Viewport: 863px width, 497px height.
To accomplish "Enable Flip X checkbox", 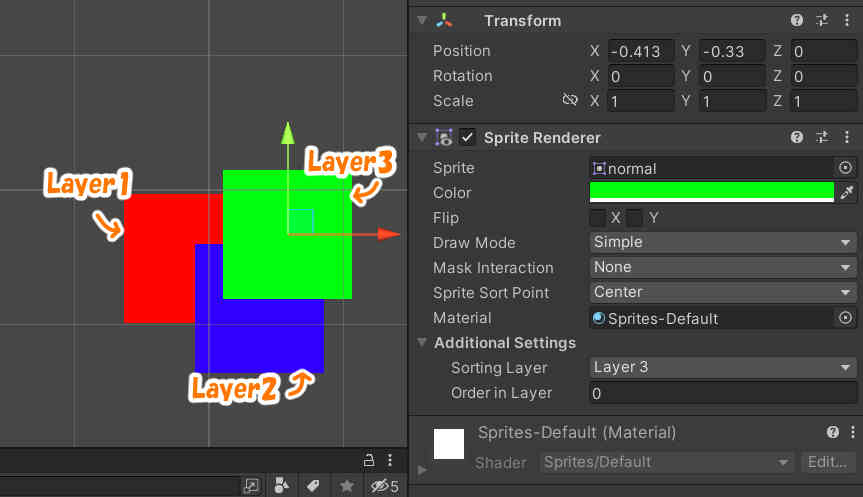I will (x=597, y=218).
